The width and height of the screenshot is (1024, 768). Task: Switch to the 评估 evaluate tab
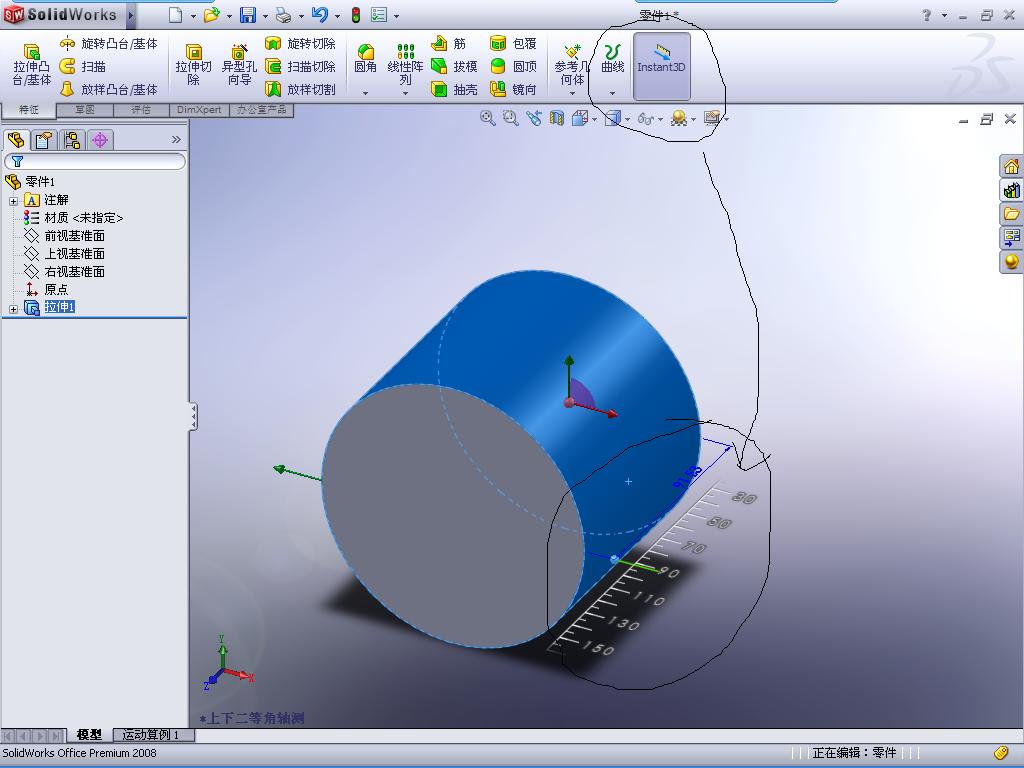(x=141, y=110)
